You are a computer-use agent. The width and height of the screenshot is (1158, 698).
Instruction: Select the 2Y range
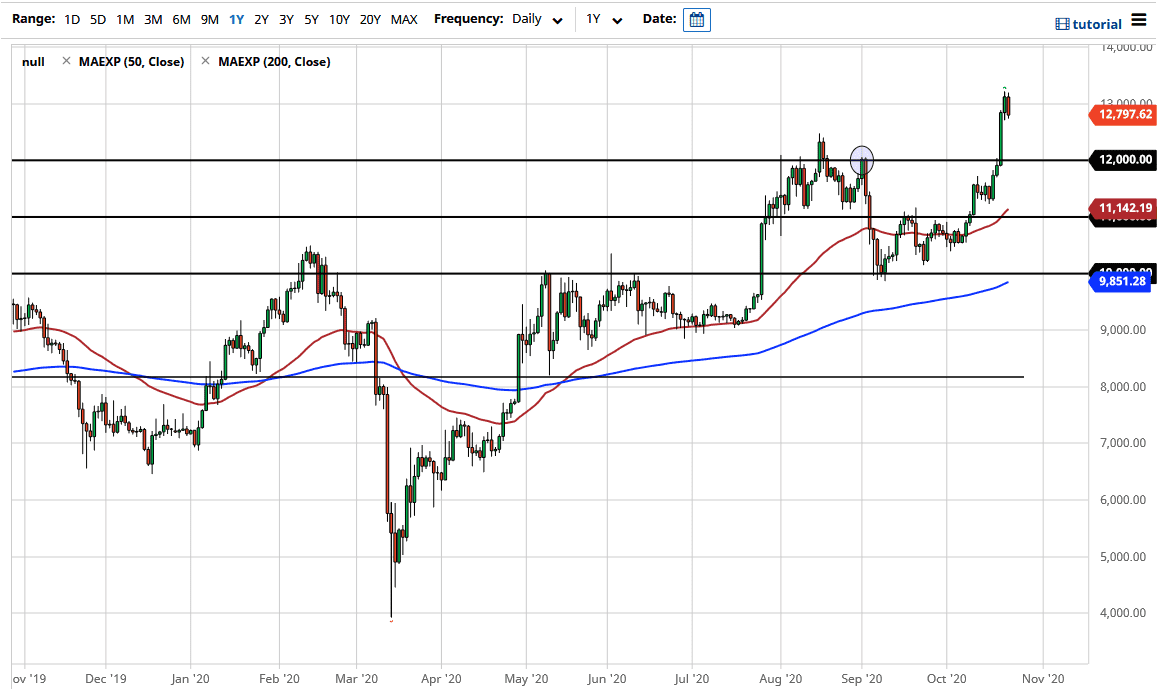click(261, 19)
